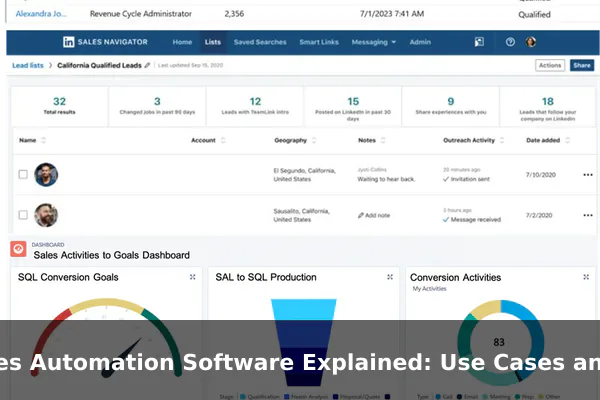Sort by Outreach Activity column arrows
This screenshot has width=600, height=400.
pos(502,140)
